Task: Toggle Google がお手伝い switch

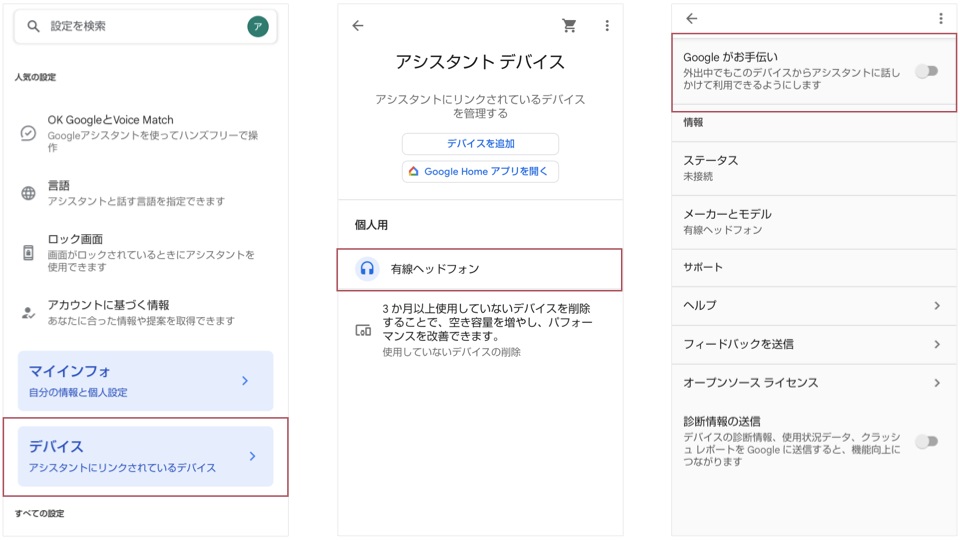Action: point(927,72)
